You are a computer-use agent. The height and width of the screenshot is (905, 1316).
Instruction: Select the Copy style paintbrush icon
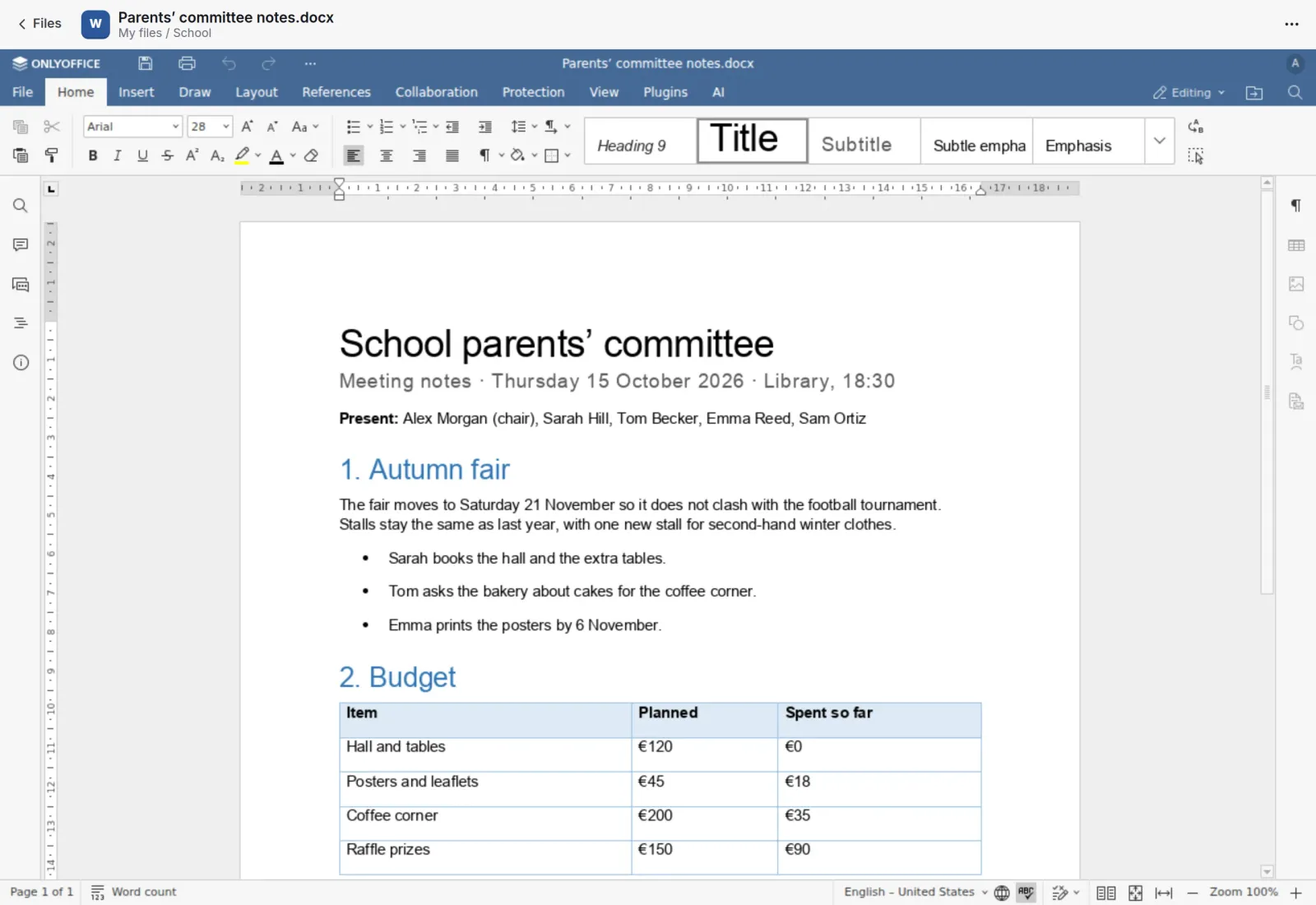[52, 155]
